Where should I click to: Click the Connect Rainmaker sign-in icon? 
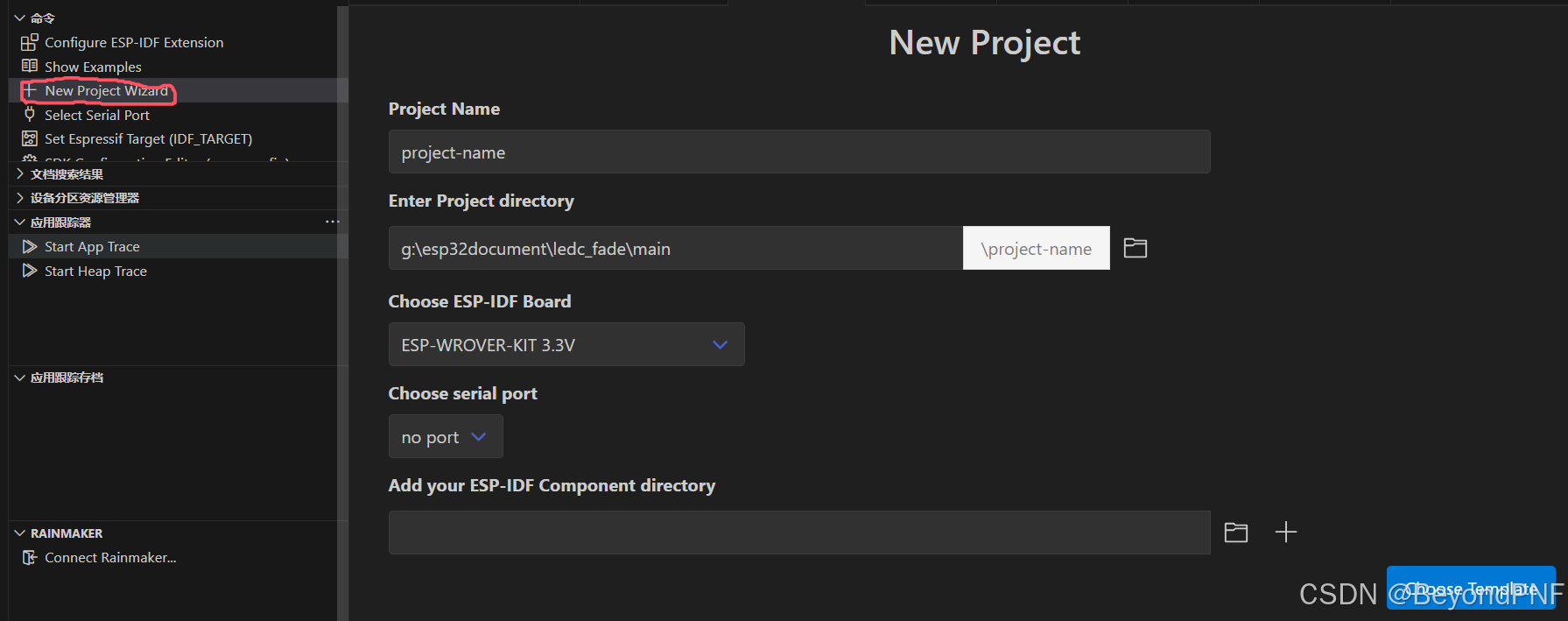[30, 558]
